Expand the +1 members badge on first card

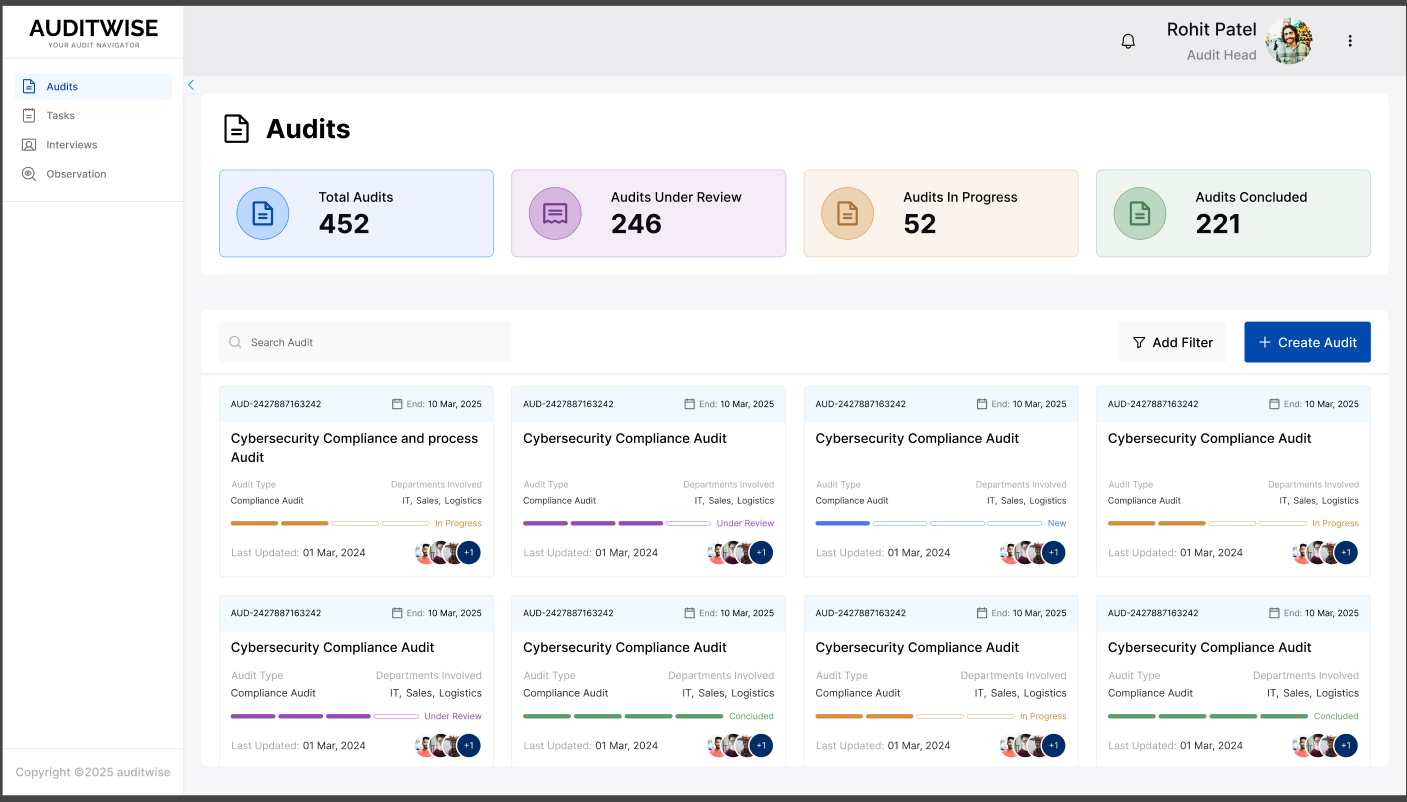pyautogui.click(x=469, y=552)
